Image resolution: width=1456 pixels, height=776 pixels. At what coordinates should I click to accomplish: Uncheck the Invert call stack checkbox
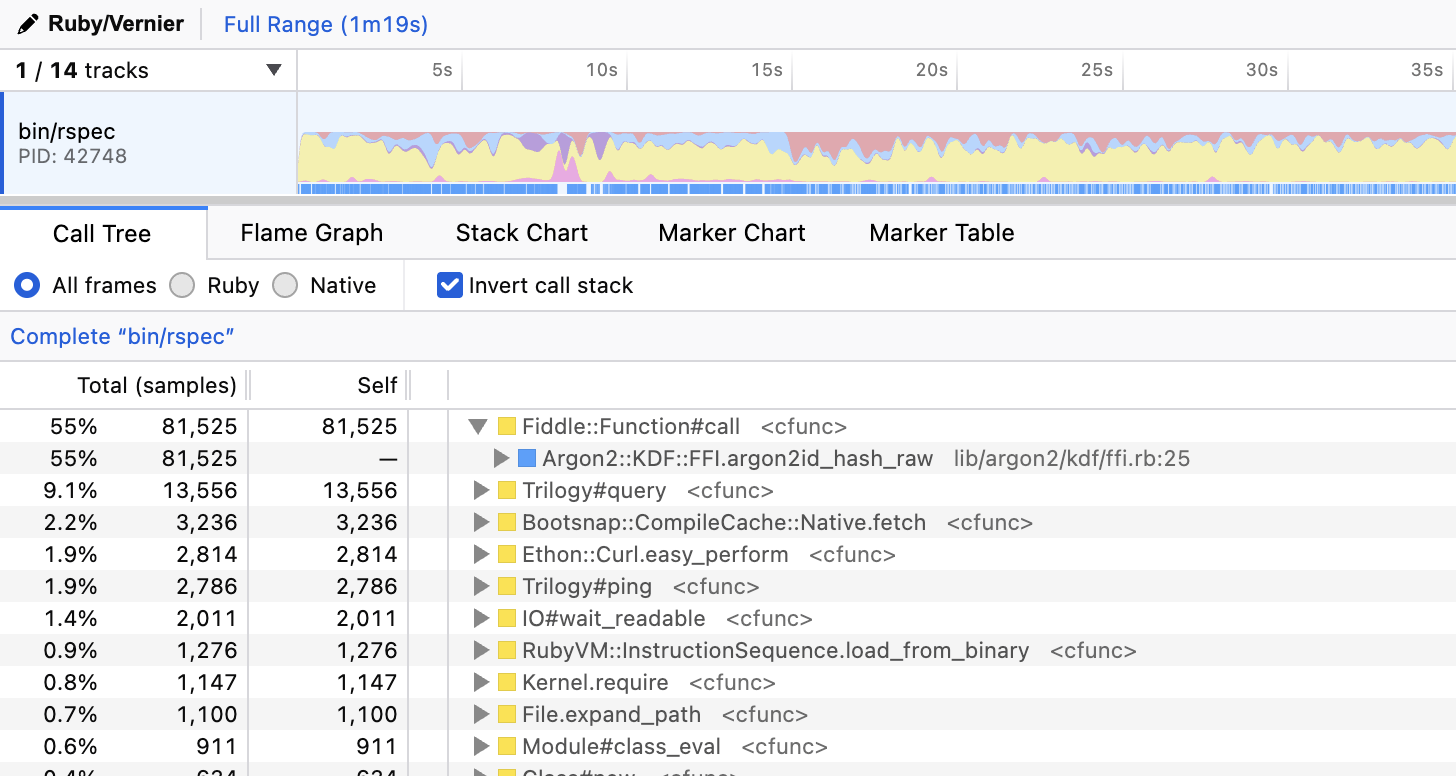pos(449,286)
